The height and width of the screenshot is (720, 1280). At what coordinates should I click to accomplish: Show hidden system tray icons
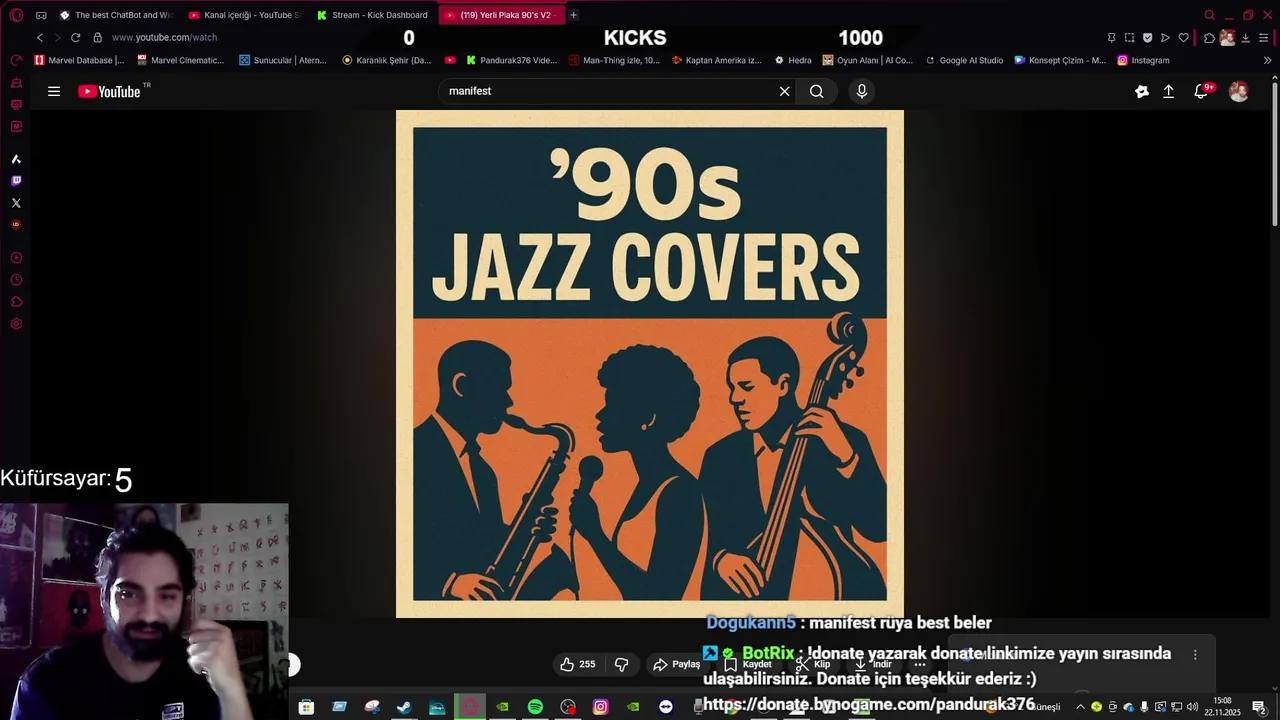(x=1080, y=707)
